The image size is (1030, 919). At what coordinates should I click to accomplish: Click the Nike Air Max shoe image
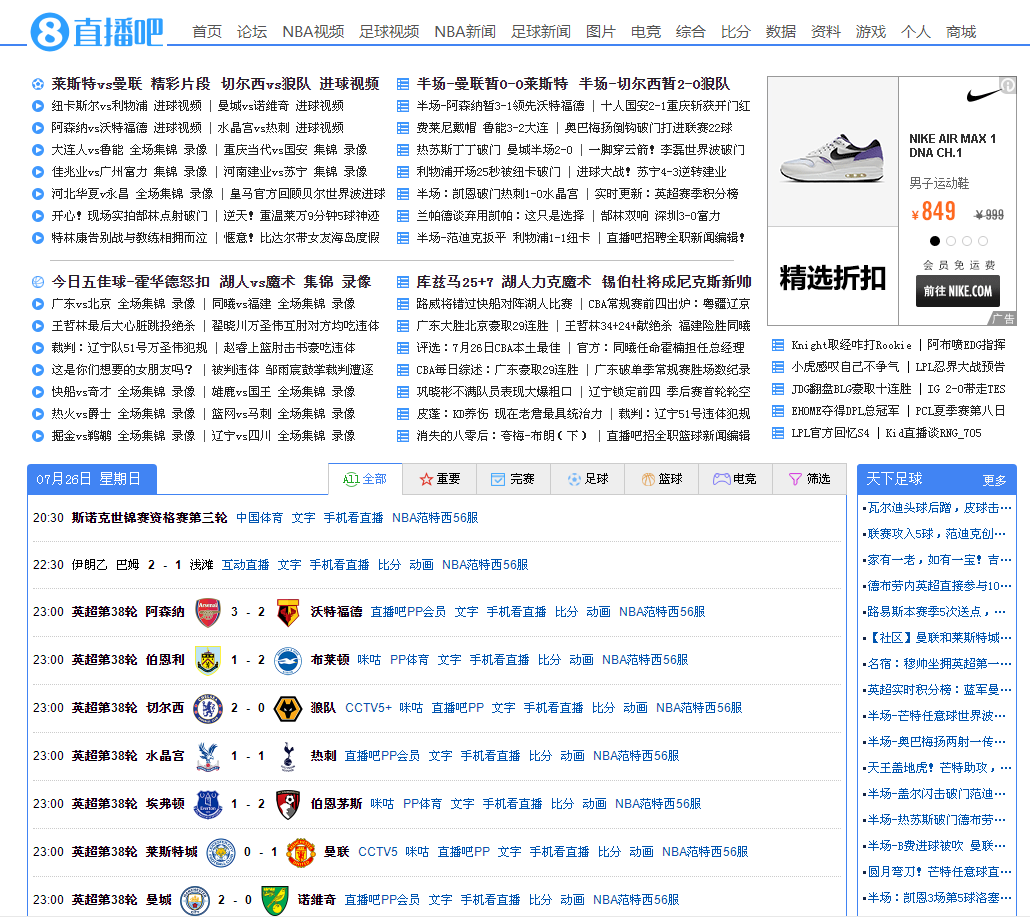tap(832, 160)
